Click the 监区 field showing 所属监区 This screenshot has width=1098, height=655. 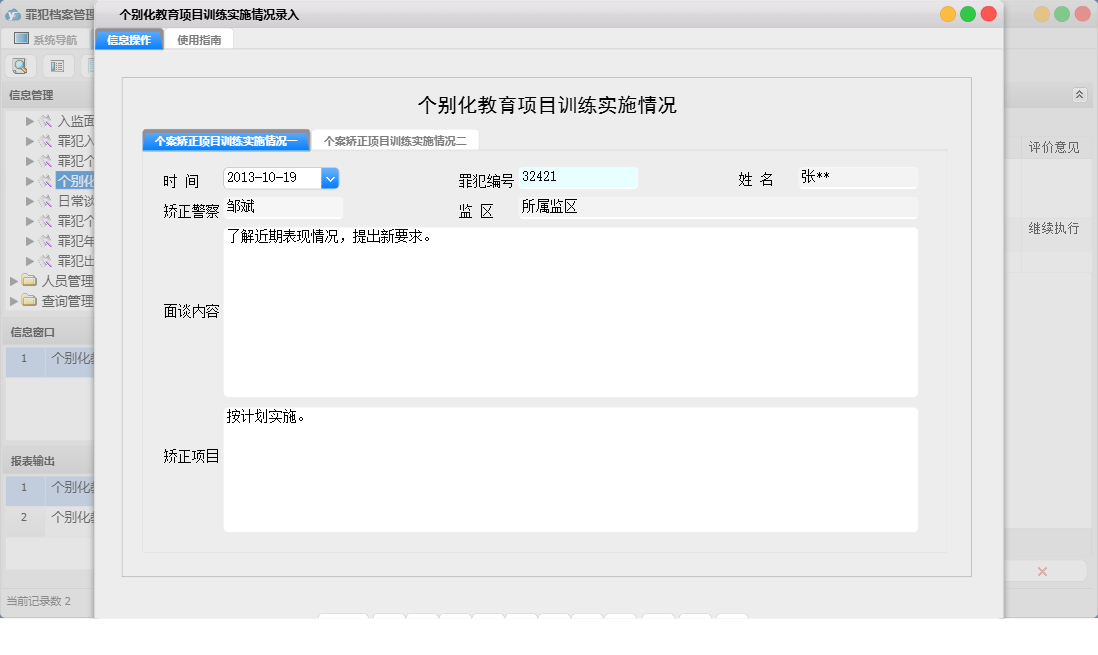coord(718,207)
